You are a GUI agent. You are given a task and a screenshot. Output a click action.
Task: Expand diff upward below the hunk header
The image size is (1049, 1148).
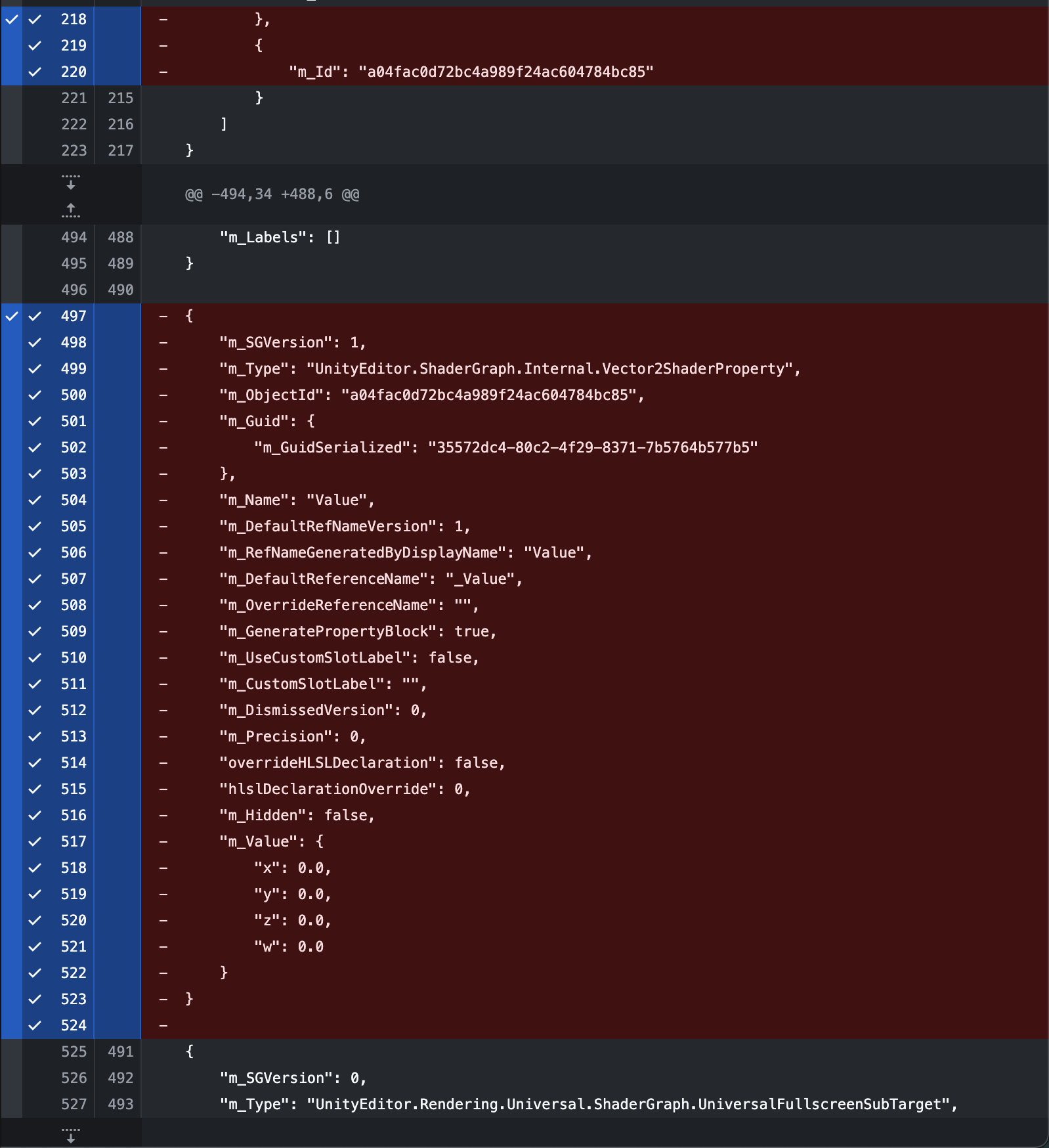[x=71, y=210]
